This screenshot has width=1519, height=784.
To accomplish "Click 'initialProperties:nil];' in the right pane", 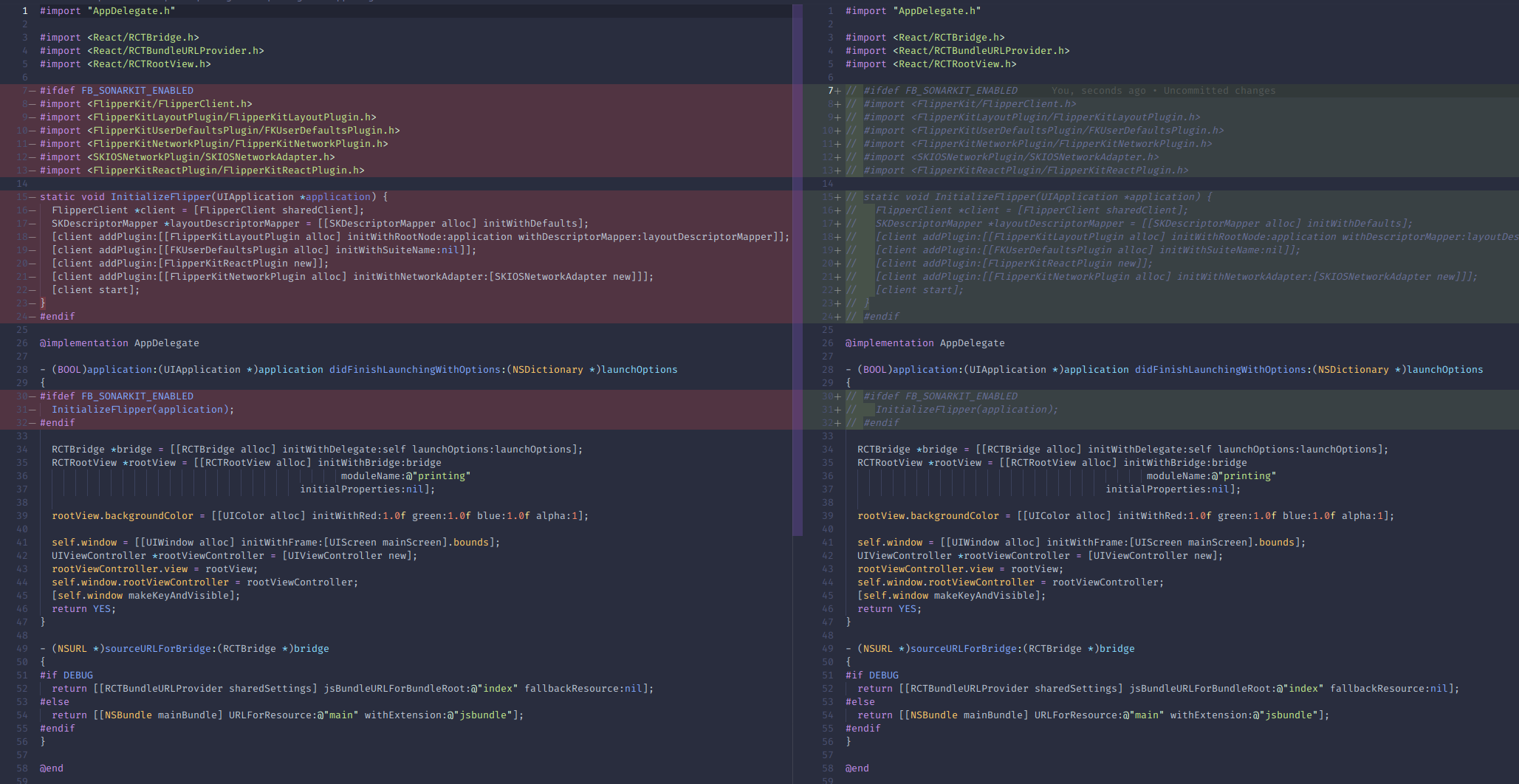I will click(1173, 489).
